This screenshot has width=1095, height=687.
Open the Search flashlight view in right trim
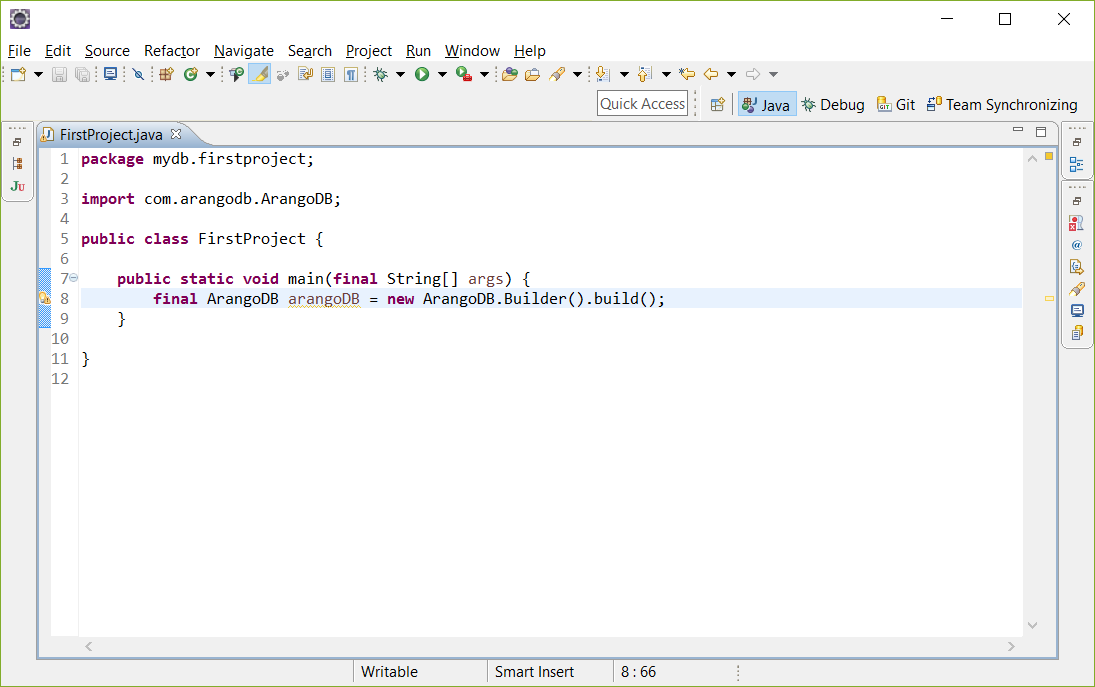[1076, 288]
